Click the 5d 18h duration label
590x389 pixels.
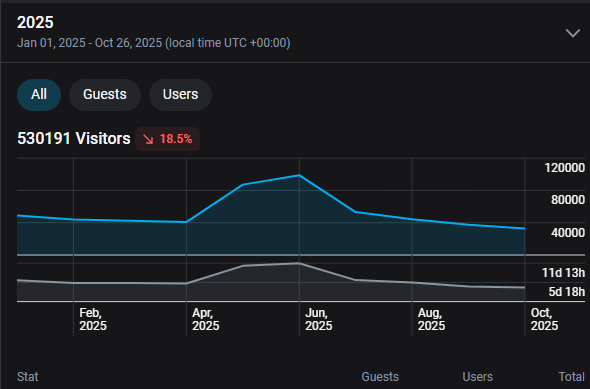[x=567, y=292]
